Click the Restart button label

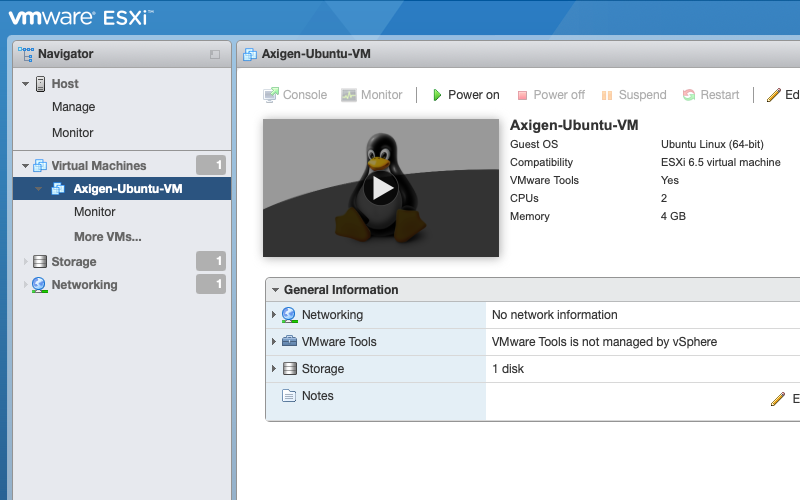tap(719, 95)
